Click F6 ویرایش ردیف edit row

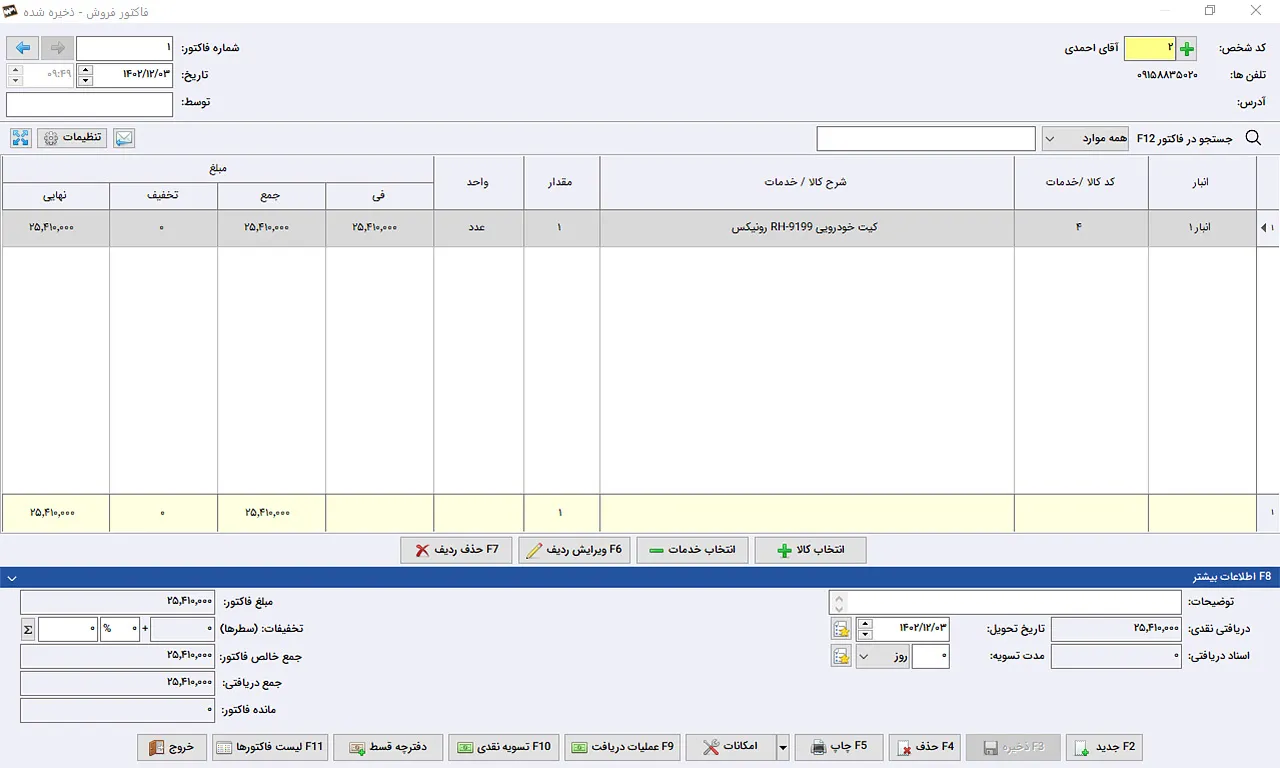[574, 550]
